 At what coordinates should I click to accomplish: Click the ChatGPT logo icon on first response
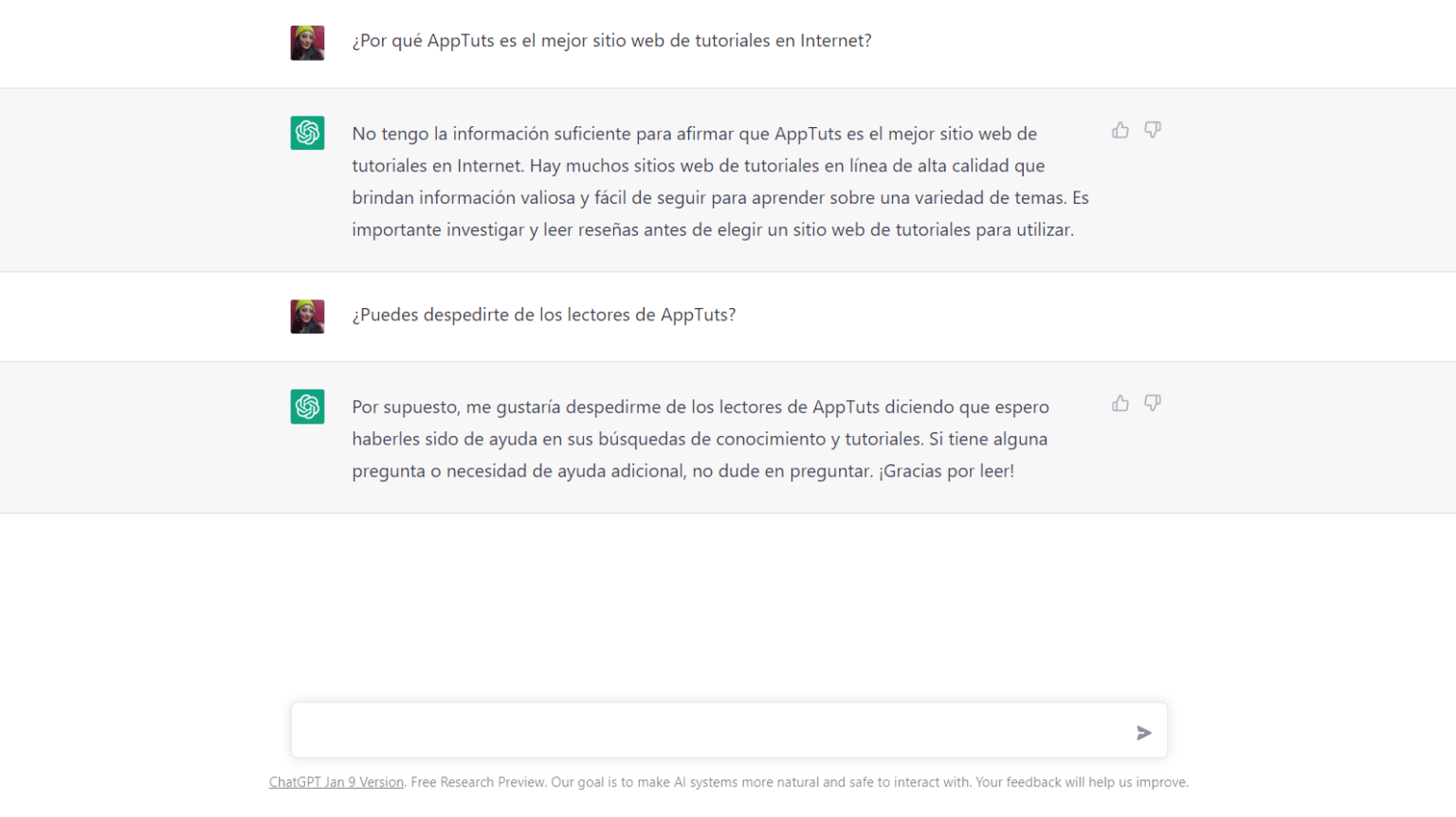[307, 133]
